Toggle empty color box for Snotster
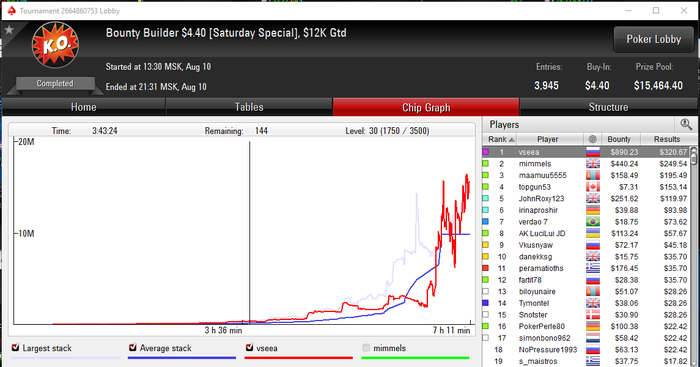This screenshot has width=700, height=367. (485, 315)
